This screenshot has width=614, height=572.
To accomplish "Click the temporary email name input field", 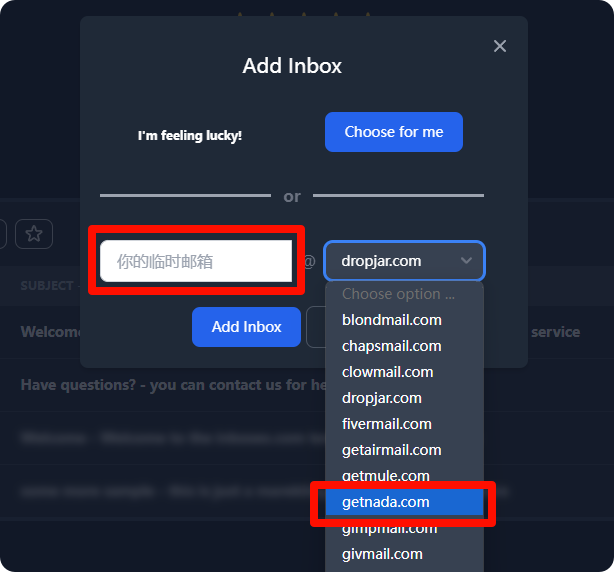I will (x=196, y=262).
